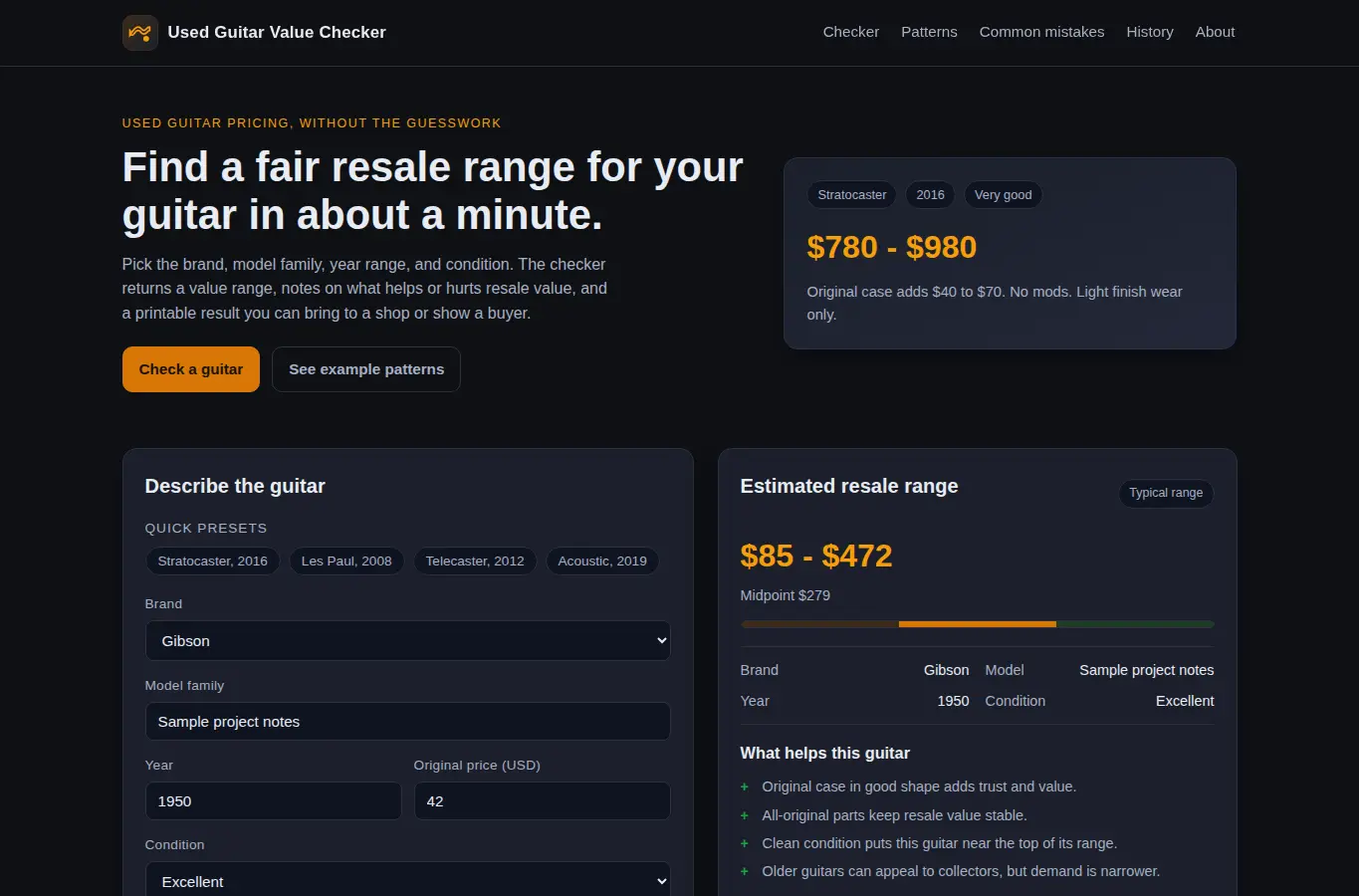
Task: Go to the Patterns section
Action: point(929,32)
